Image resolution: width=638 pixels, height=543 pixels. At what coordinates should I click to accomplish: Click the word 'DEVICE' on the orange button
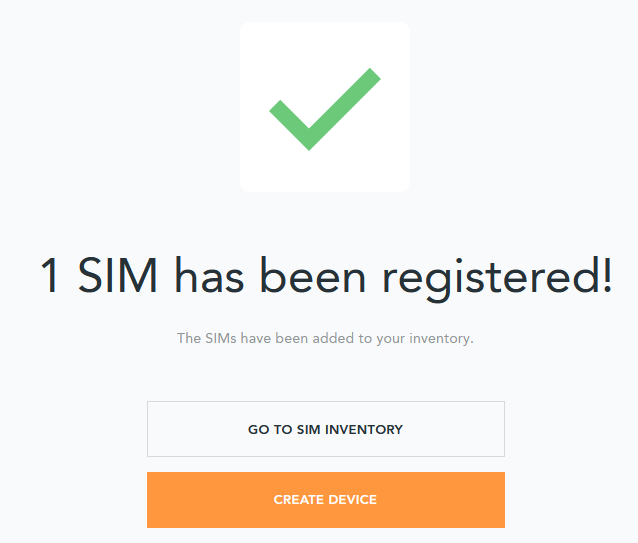(x=352, y=499)
